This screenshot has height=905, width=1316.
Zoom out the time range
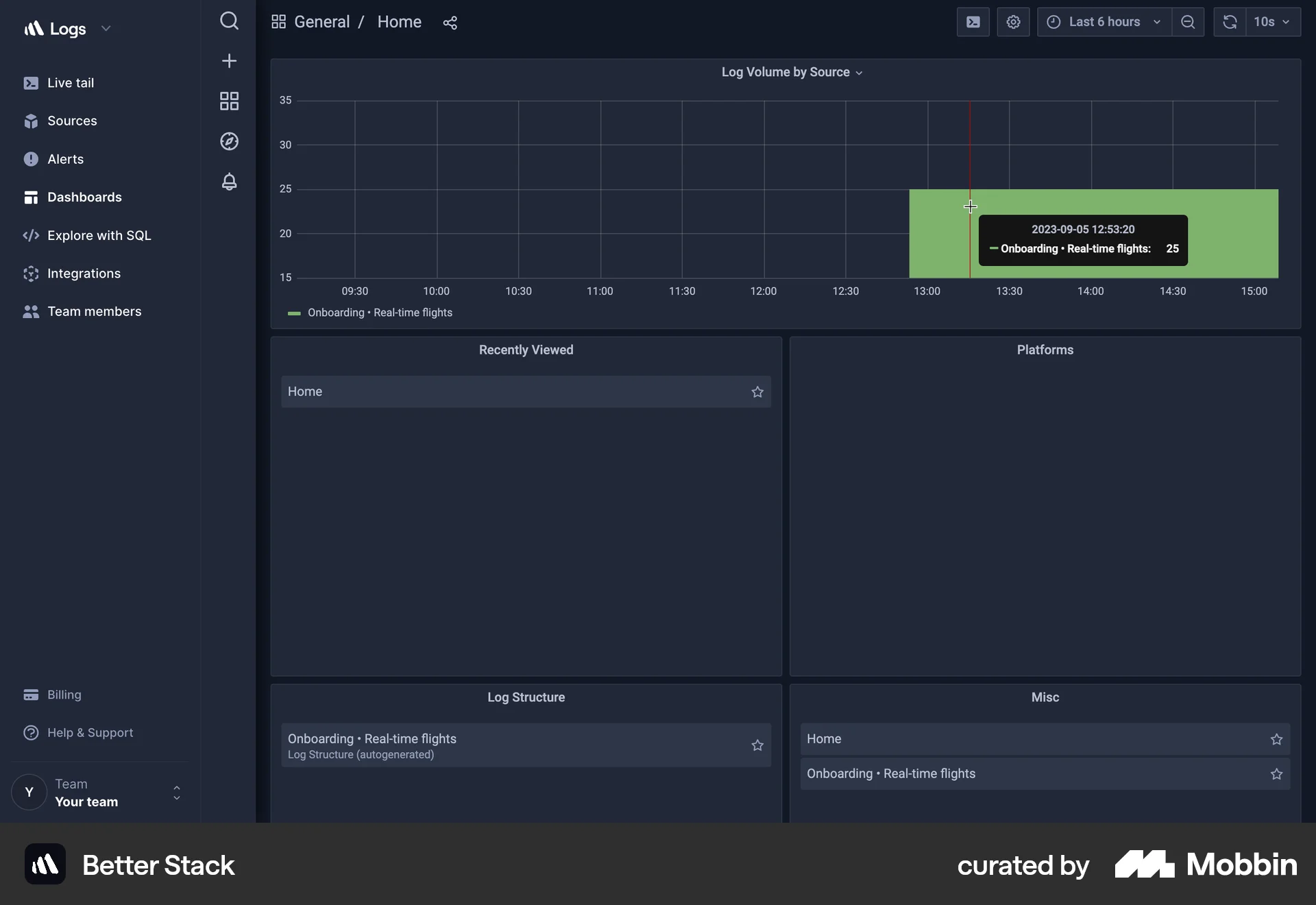1188,22
